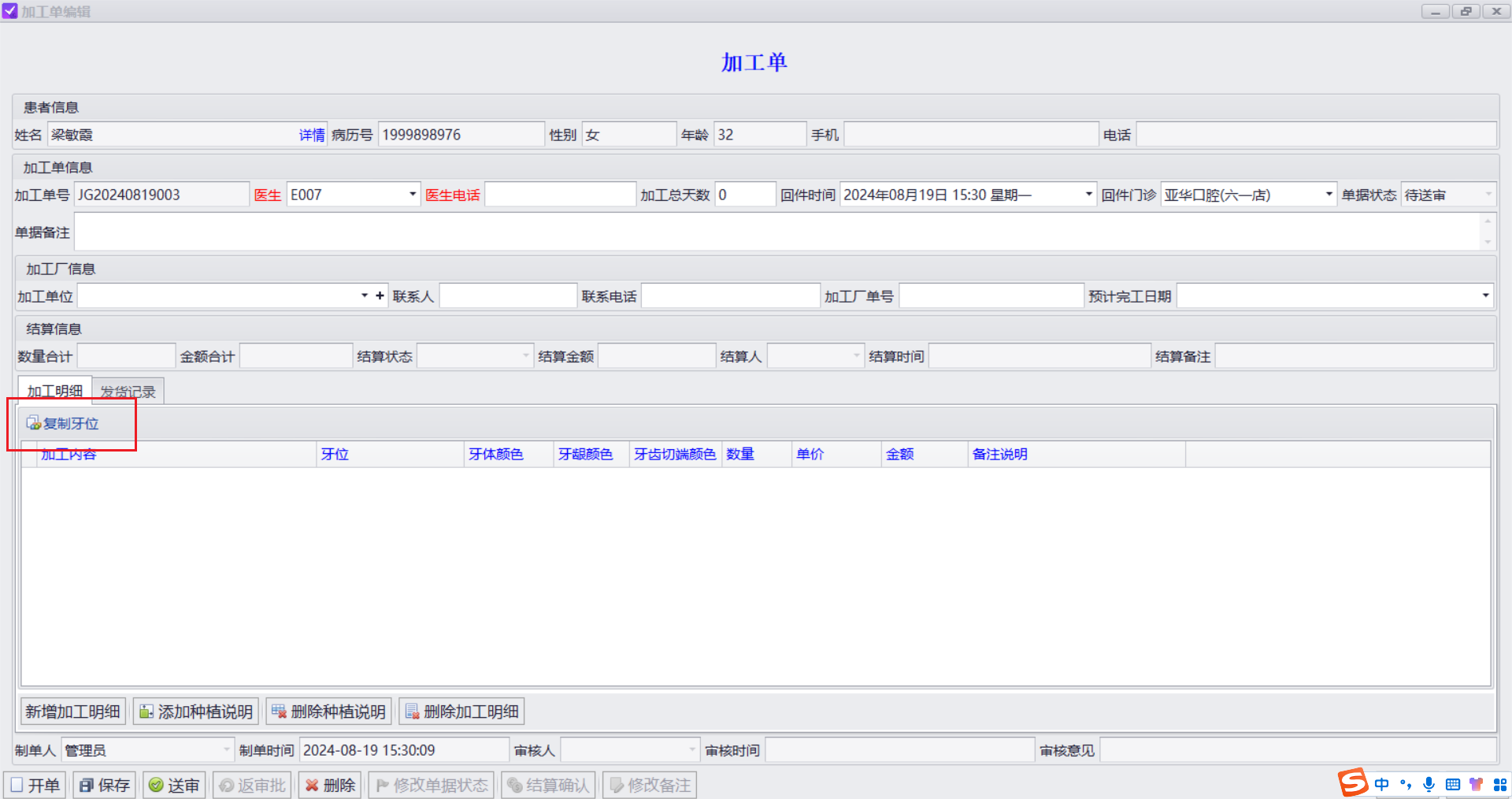Click the app icon in the title bar
Viewport: 1512px width, 799px height.
point(9,11)
